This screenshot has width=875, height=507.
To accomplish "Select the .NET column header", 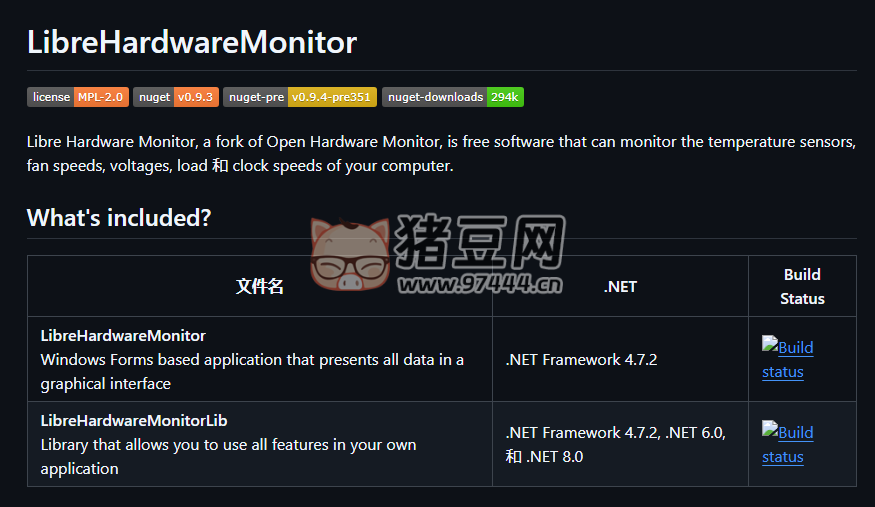I will point(620,287).
